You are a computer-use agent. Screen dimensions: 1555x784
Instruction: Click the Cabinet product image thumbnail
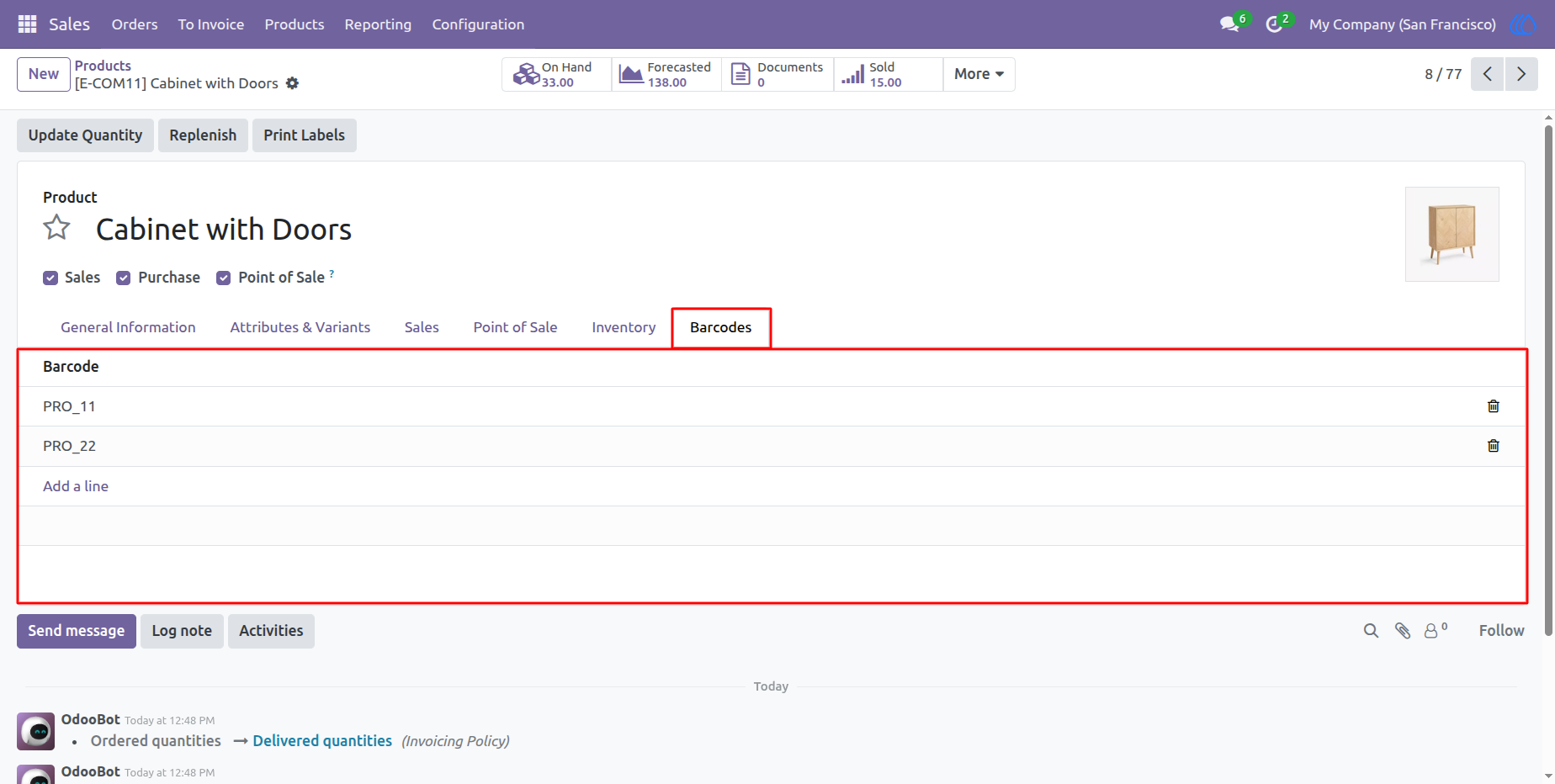pos(1452,234)
